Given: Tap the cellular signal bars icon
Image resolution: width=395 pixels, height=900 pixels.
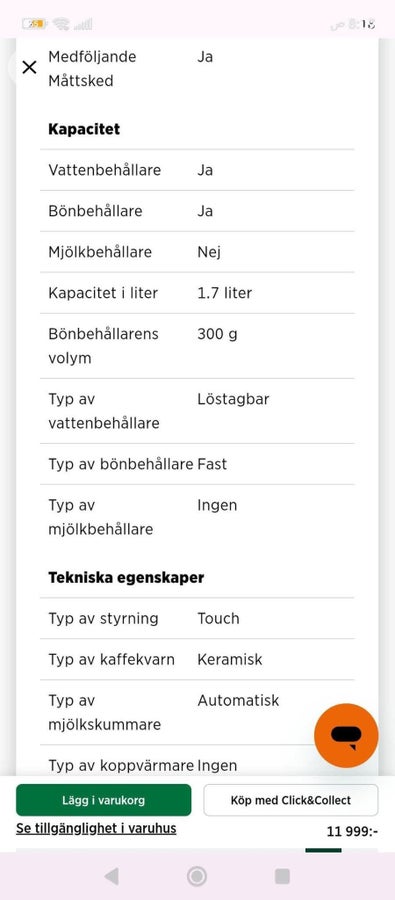Looking at the screenshot, I should (83, 24).
